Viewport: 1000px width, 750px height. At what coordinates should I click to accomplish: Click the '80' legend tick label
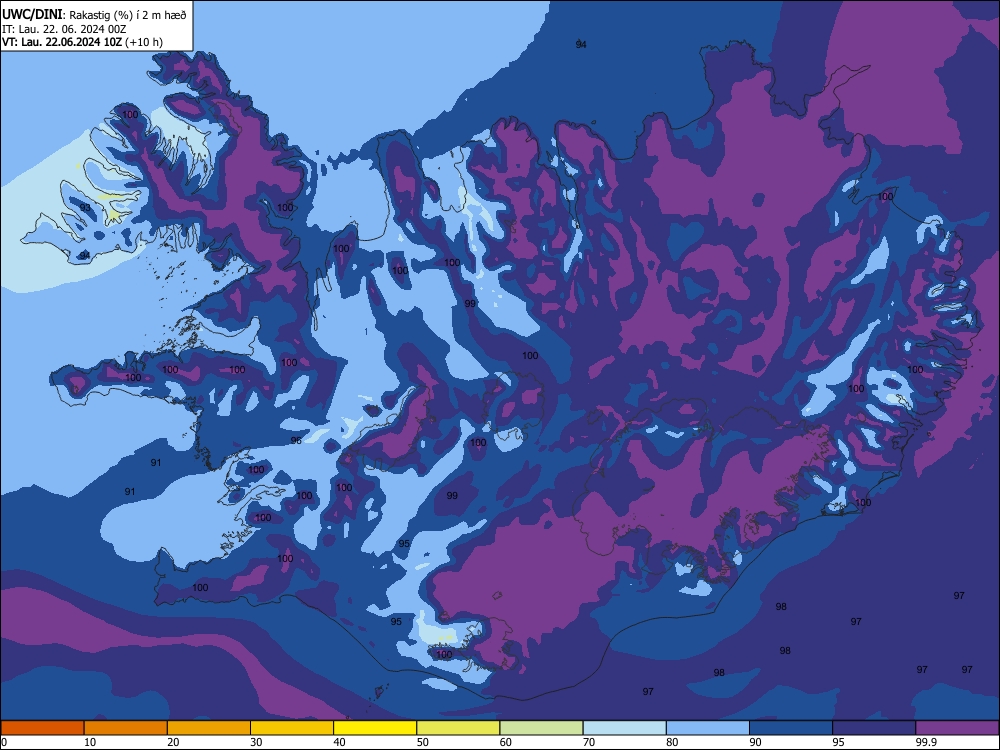click(672, 742)
